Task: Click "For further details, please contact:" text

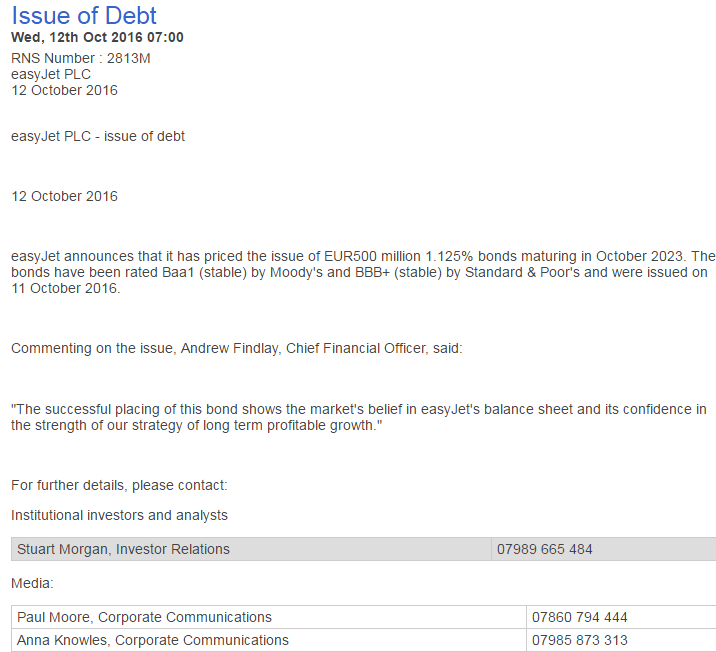Action: pyautogui.click(x=119, y=485)
